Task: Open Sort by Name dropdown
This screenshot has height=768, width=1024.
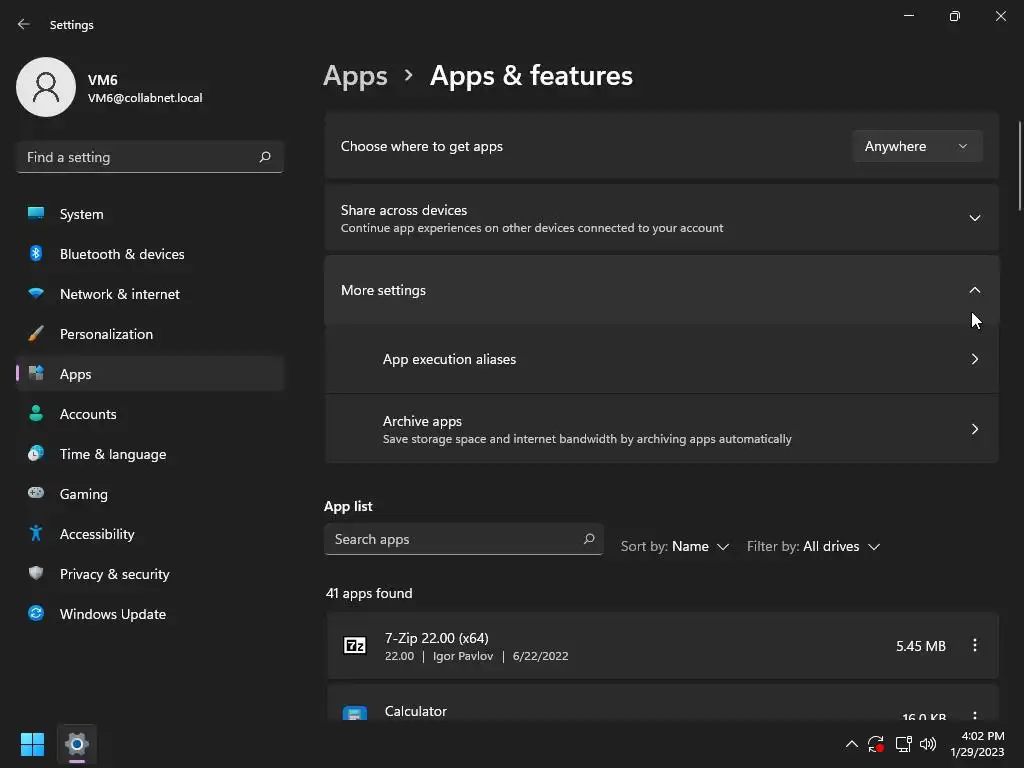Action: 675,546
